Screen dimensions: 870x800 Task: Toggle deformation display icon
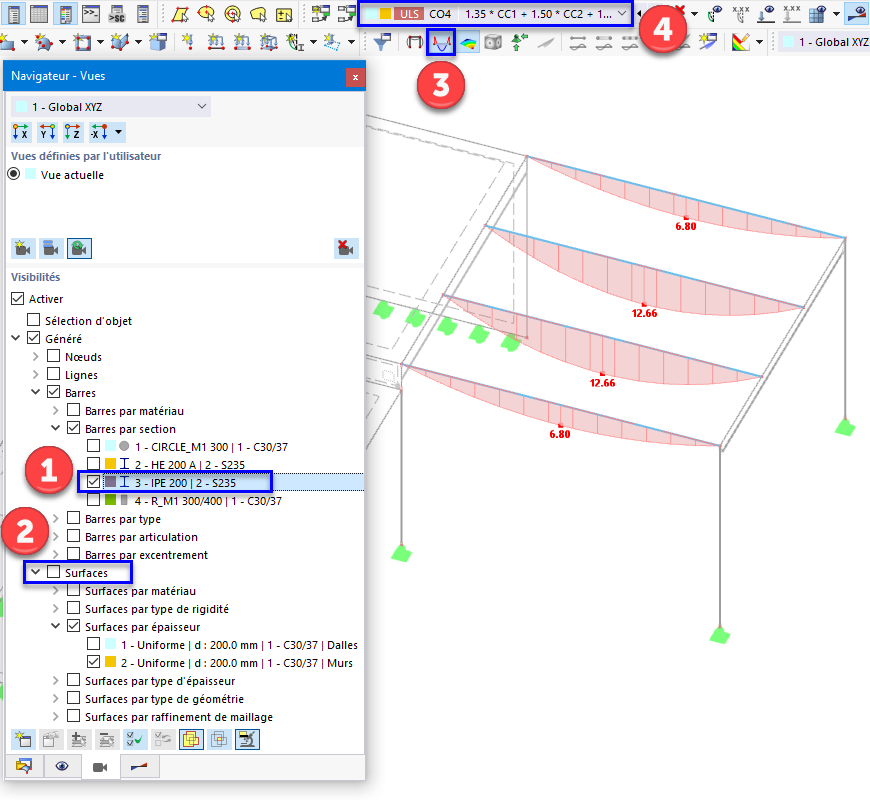point(414,42)
